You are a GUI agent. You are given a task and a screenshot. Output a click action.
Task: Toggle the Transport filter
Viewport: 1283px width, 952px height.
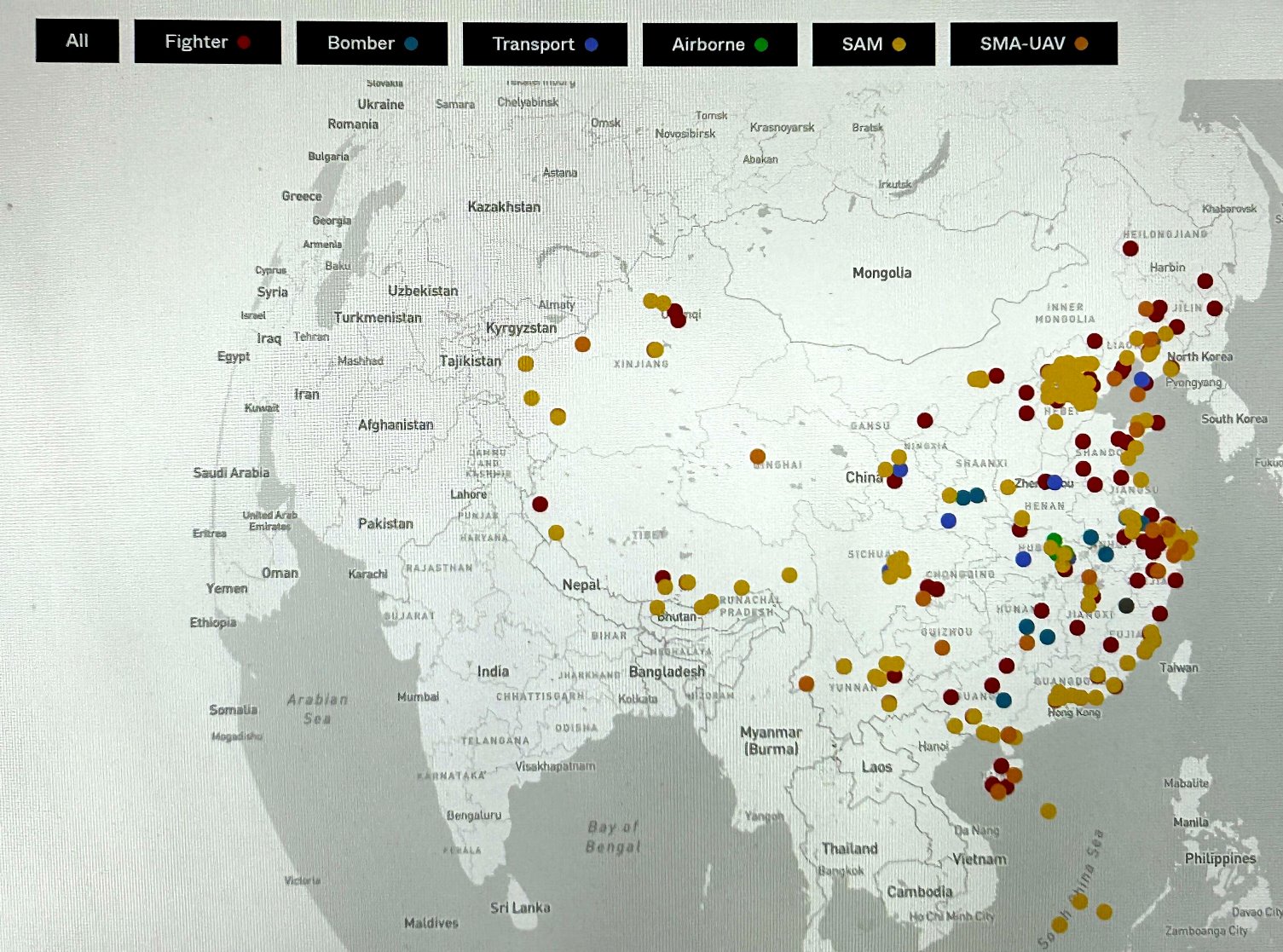tap(544, 44)
